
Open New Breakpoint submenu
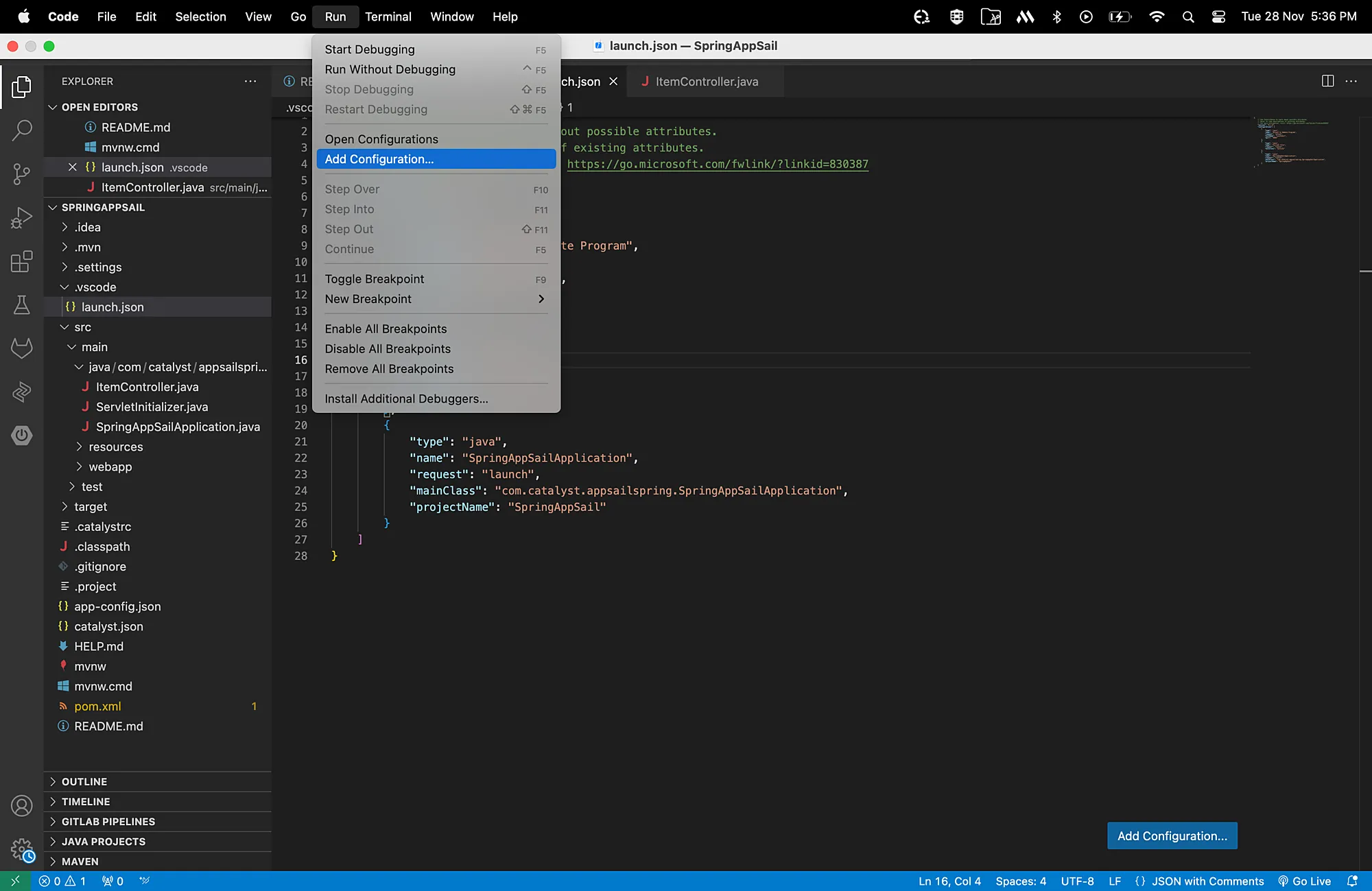point(436,299)
